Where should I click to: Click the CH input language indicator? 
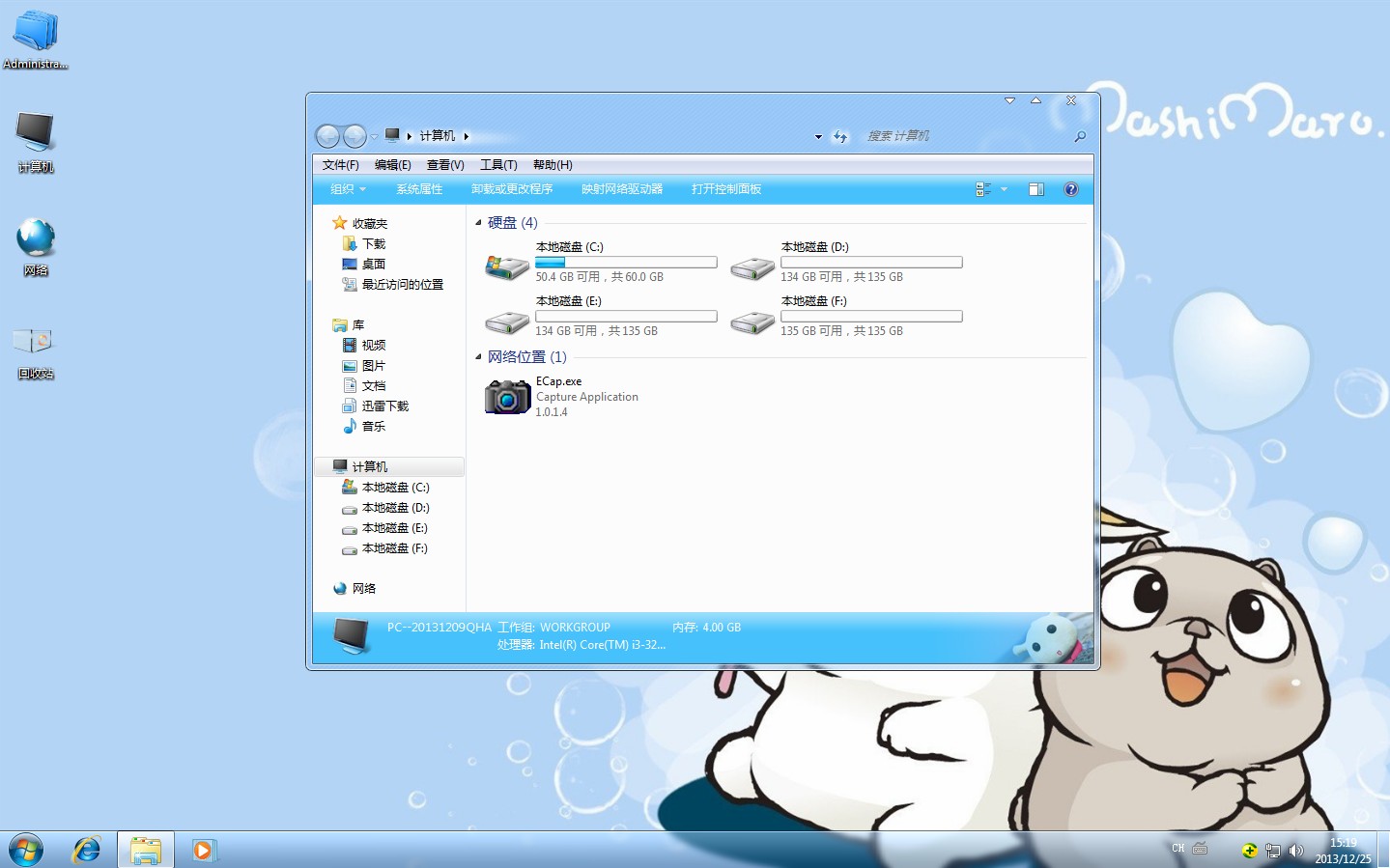pos(1177,849)
